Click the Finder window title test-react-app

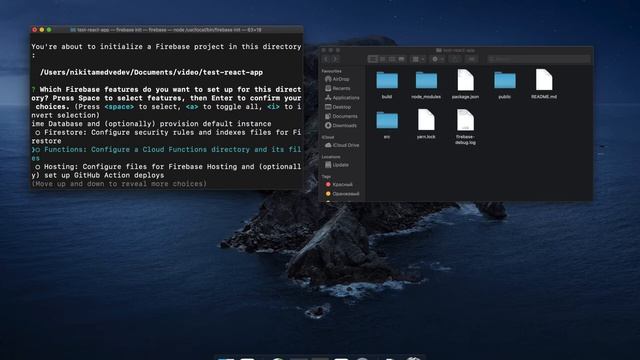(x=456, y=50)
